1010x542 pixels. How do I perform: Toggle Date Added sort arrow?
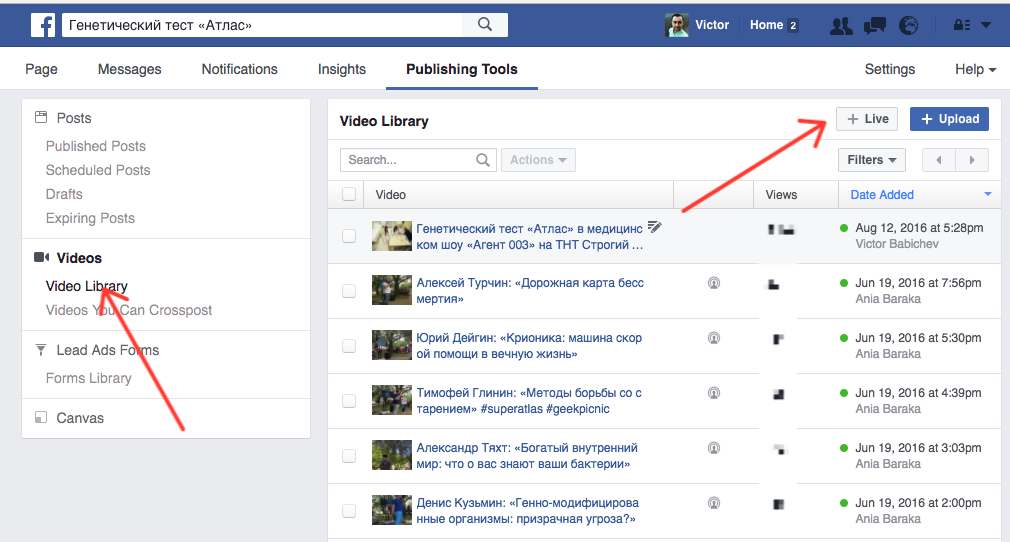pyautogui.click(x=987, y=194)
